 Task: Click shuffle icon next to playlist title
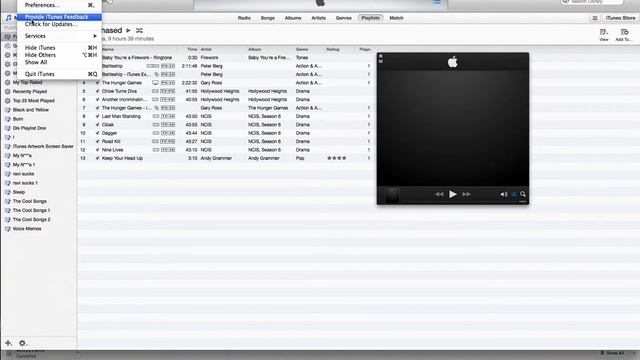tap(139, 30)
